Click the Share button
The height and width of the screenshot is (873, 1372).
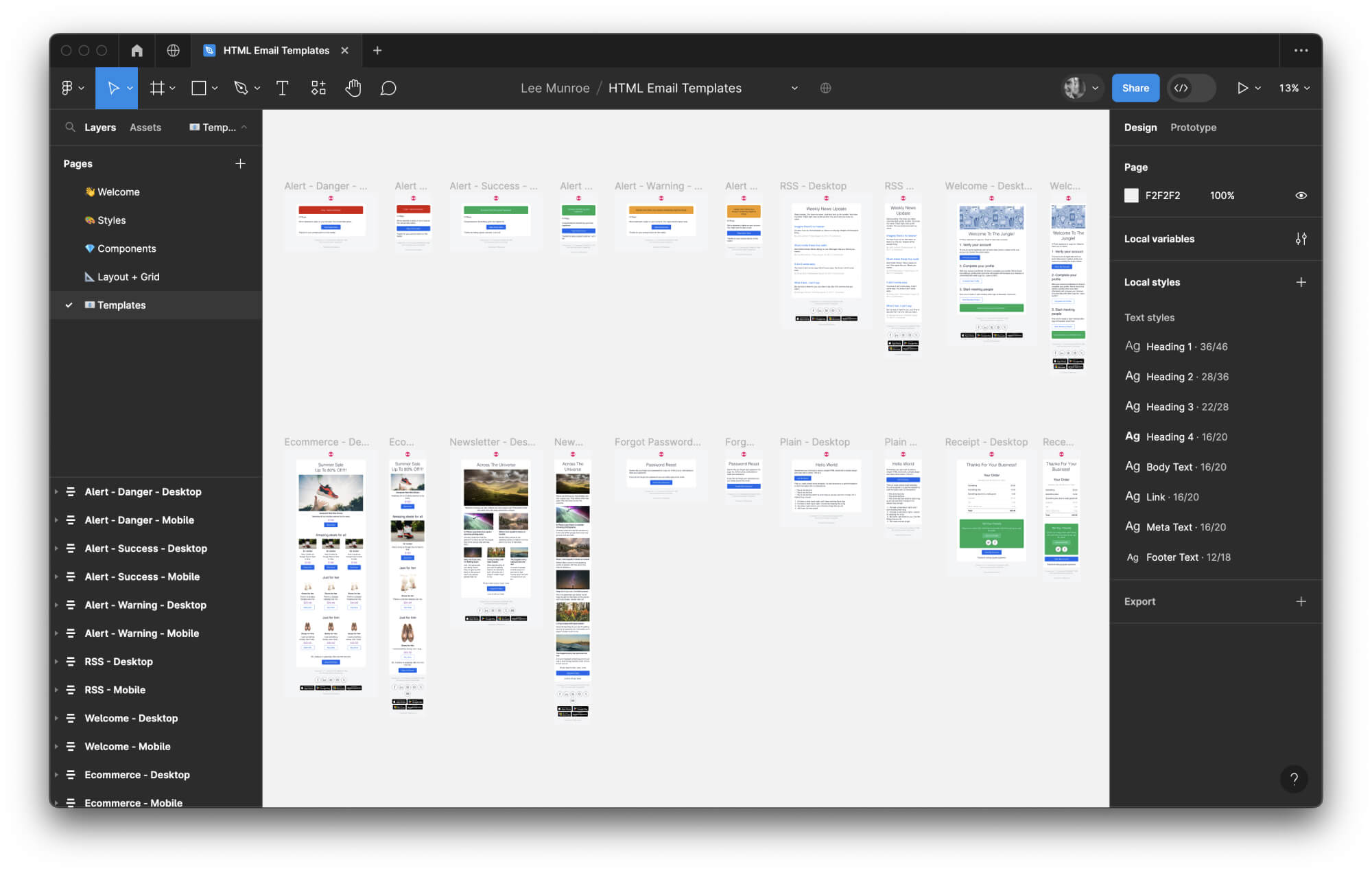(x=1135, y=88)
